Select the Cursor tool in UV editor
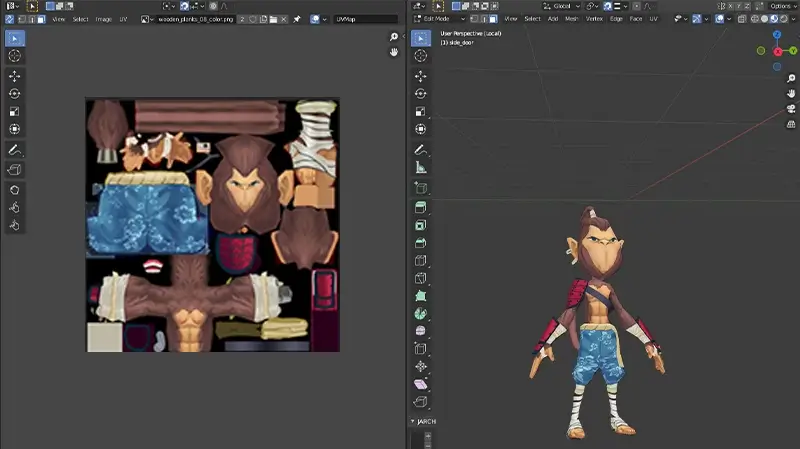Screen dimensions: 800x449 14,56
